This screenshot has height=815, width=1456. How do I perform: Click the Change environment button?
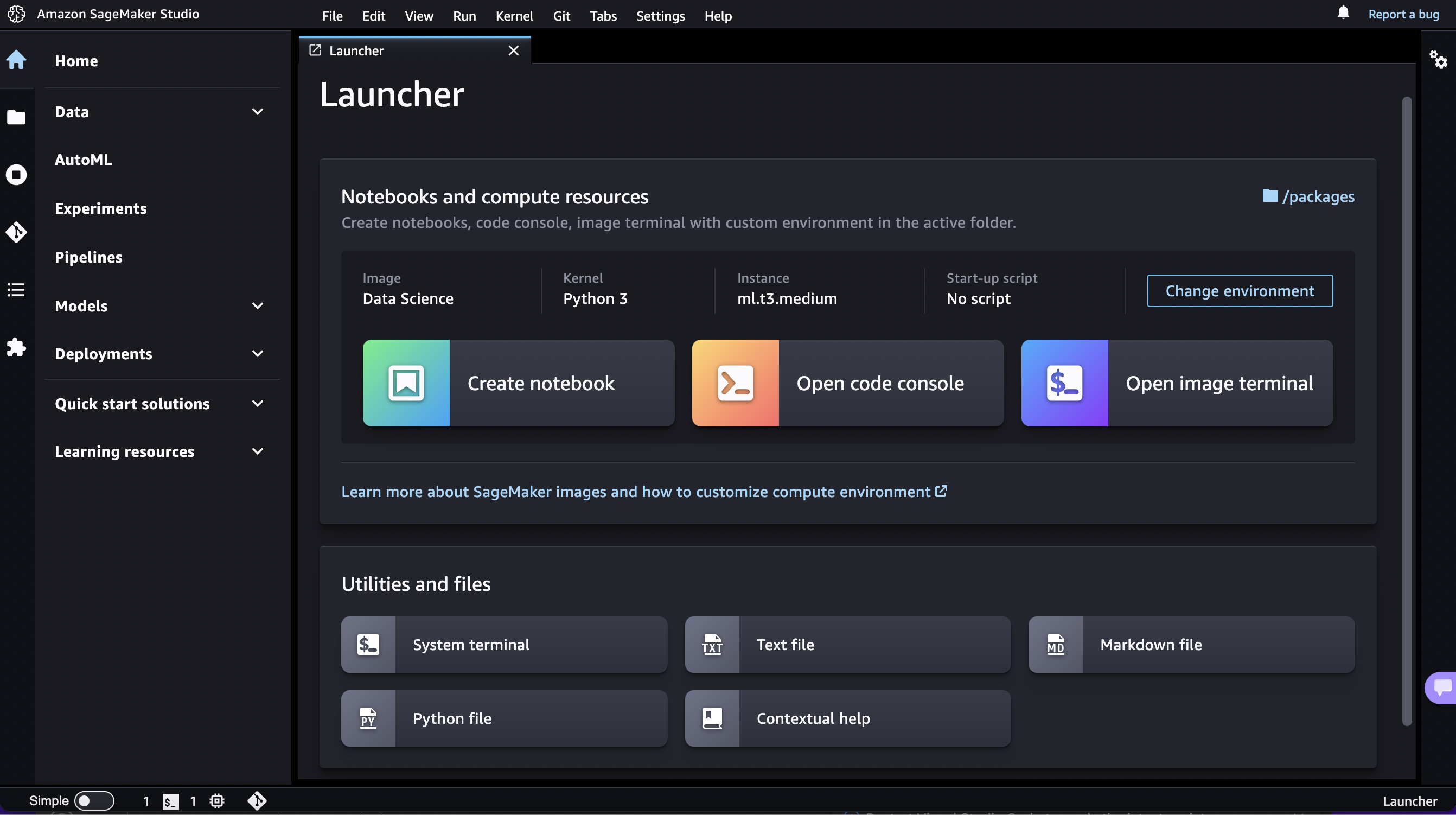(1240, 290)
